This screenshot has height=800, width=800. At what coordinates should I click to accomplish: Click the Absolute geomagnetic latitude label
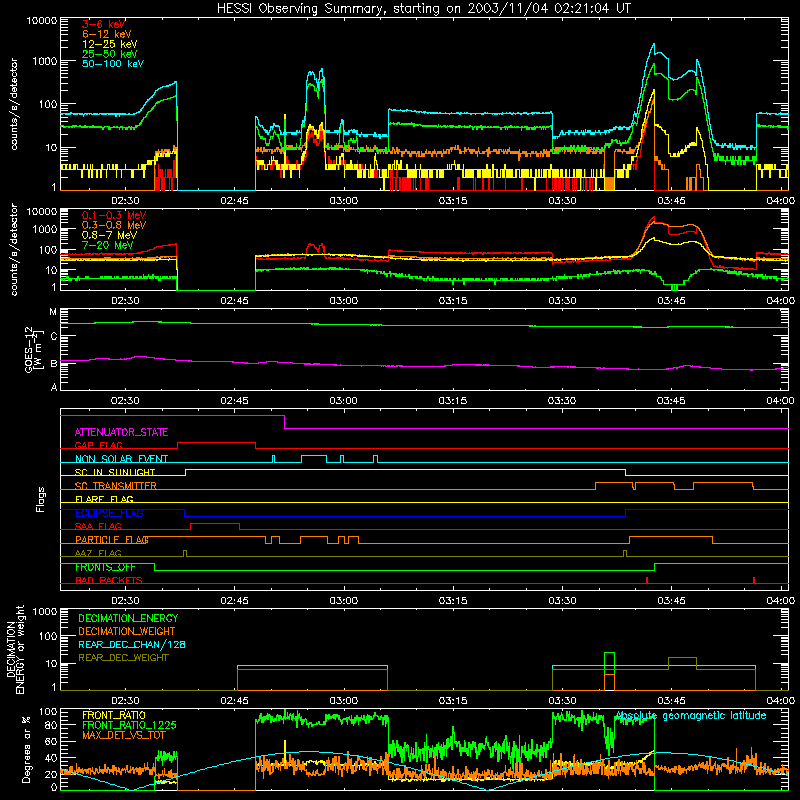[691, 716]
